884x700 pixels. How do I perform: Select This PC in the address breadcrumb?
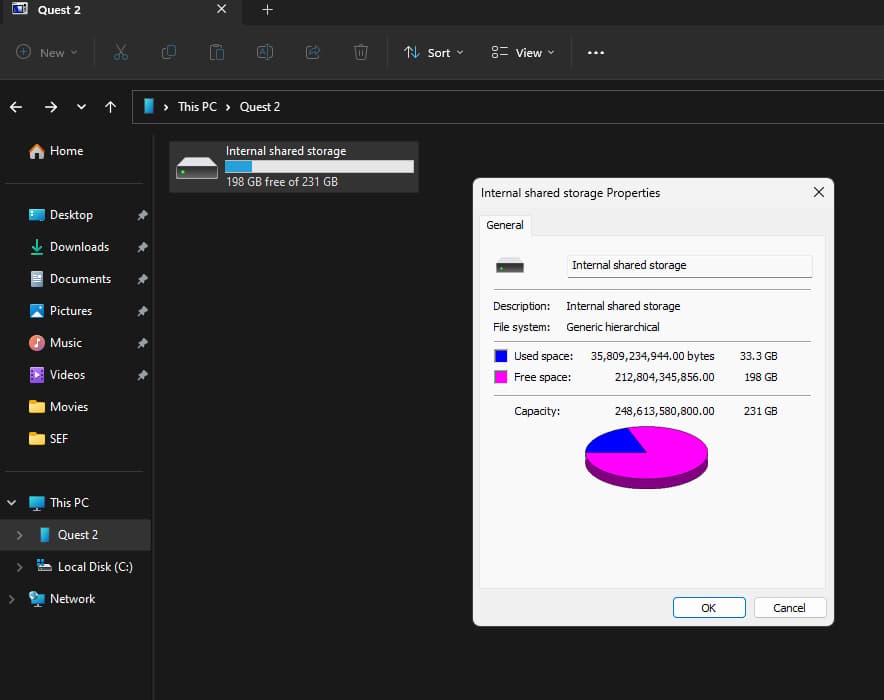197,107
